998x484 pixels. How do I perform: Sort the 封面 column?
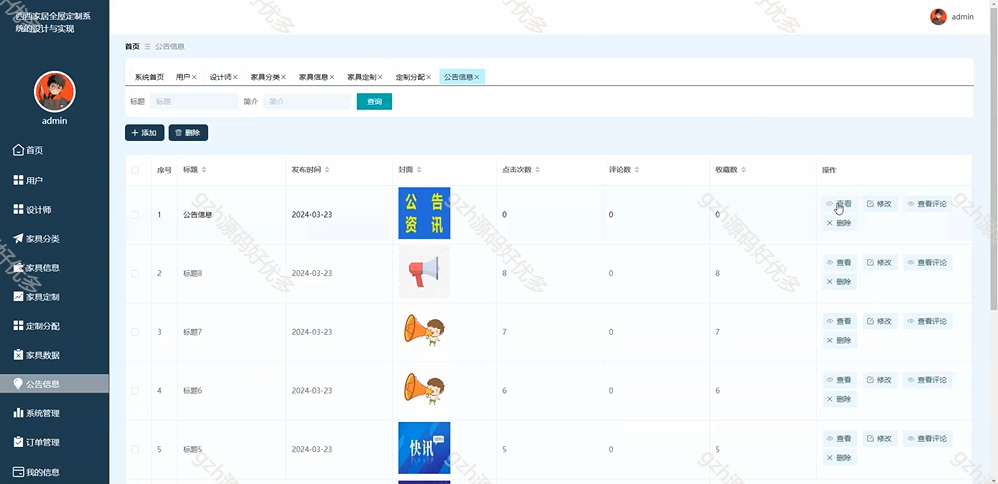pyautogui.click(x=419, y=170)
